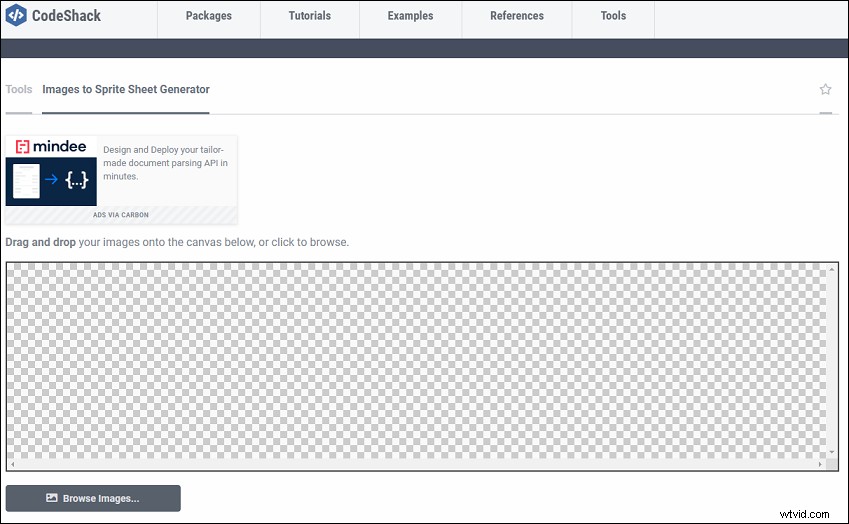The width and height of the screenshot is (849, 524).
Task: Click the mindee ad description text
Action: coord(165,163)
